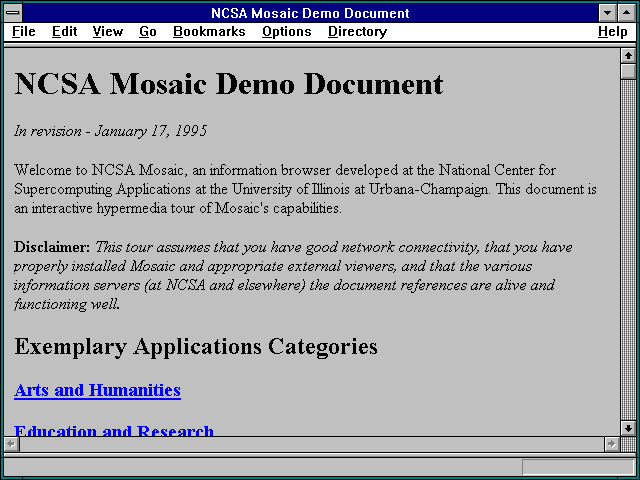The height and width of the screenshot is (480, 640).
Task: Open the View menu
Action: (x=107, y=31)
